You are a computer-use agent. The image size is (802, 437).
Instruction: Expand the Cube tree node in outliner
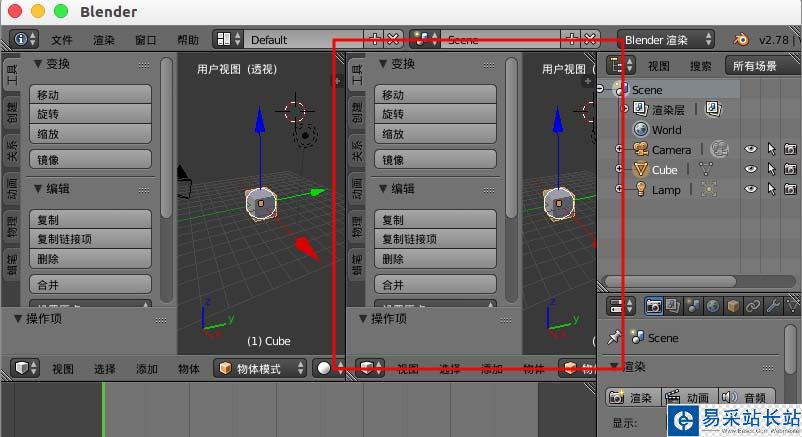619,169
